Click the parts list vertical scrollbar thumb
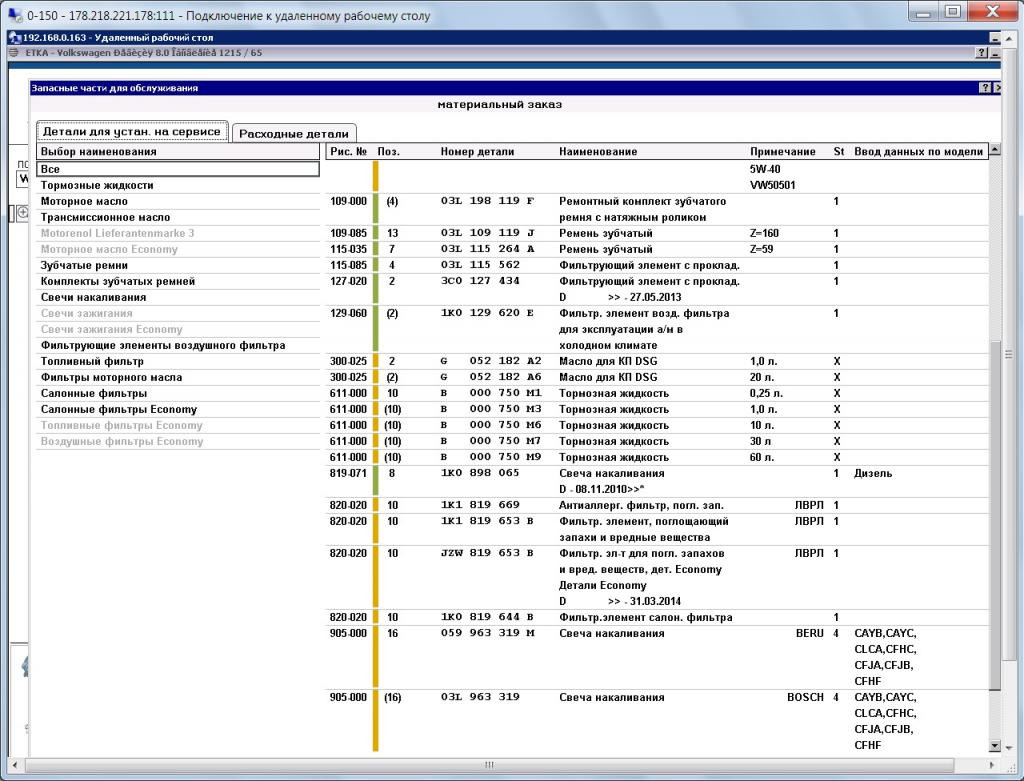 [995, 515]
